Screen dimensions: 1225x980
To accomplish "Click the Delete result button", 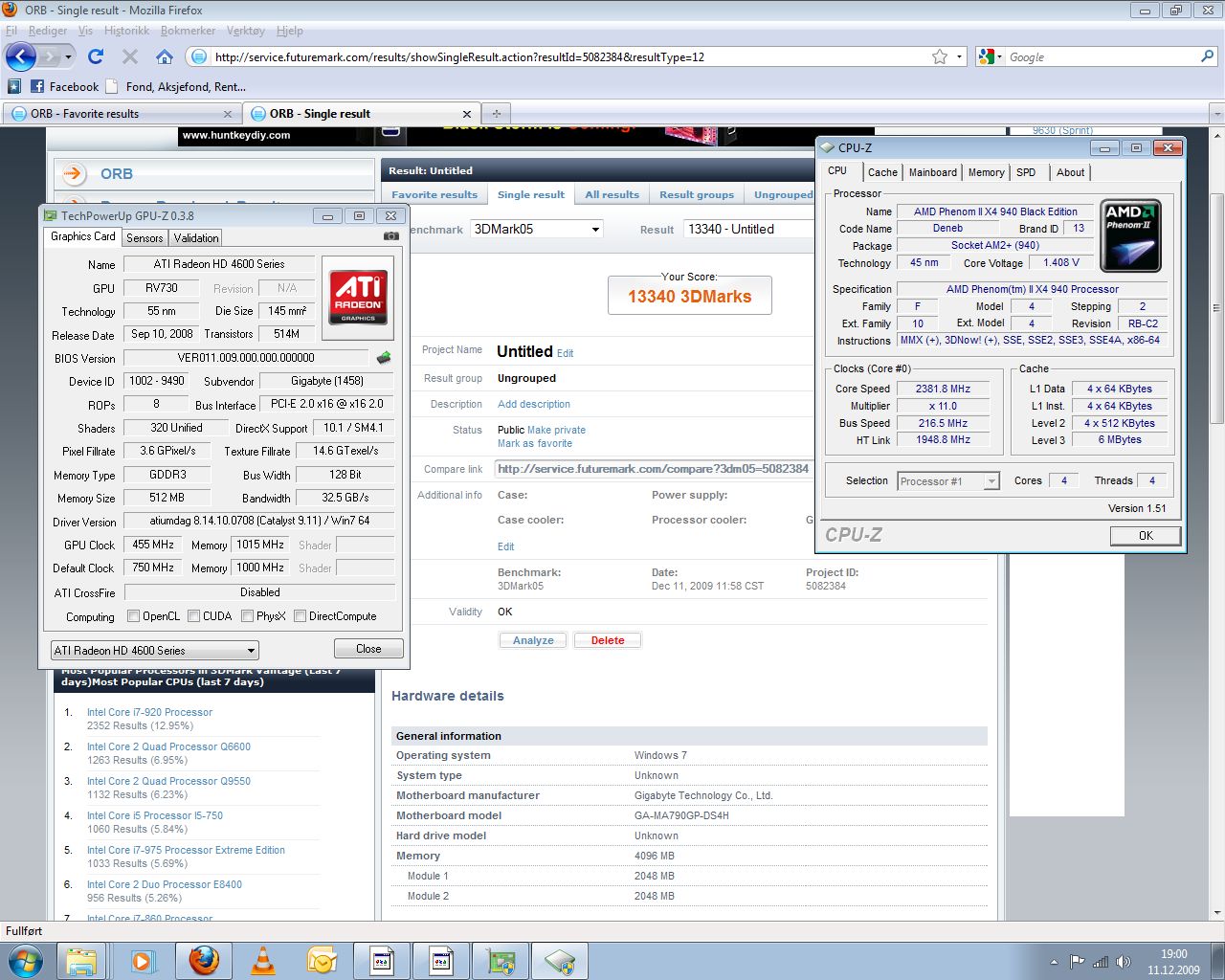I will pyautogui.click(x=608, y=640).
